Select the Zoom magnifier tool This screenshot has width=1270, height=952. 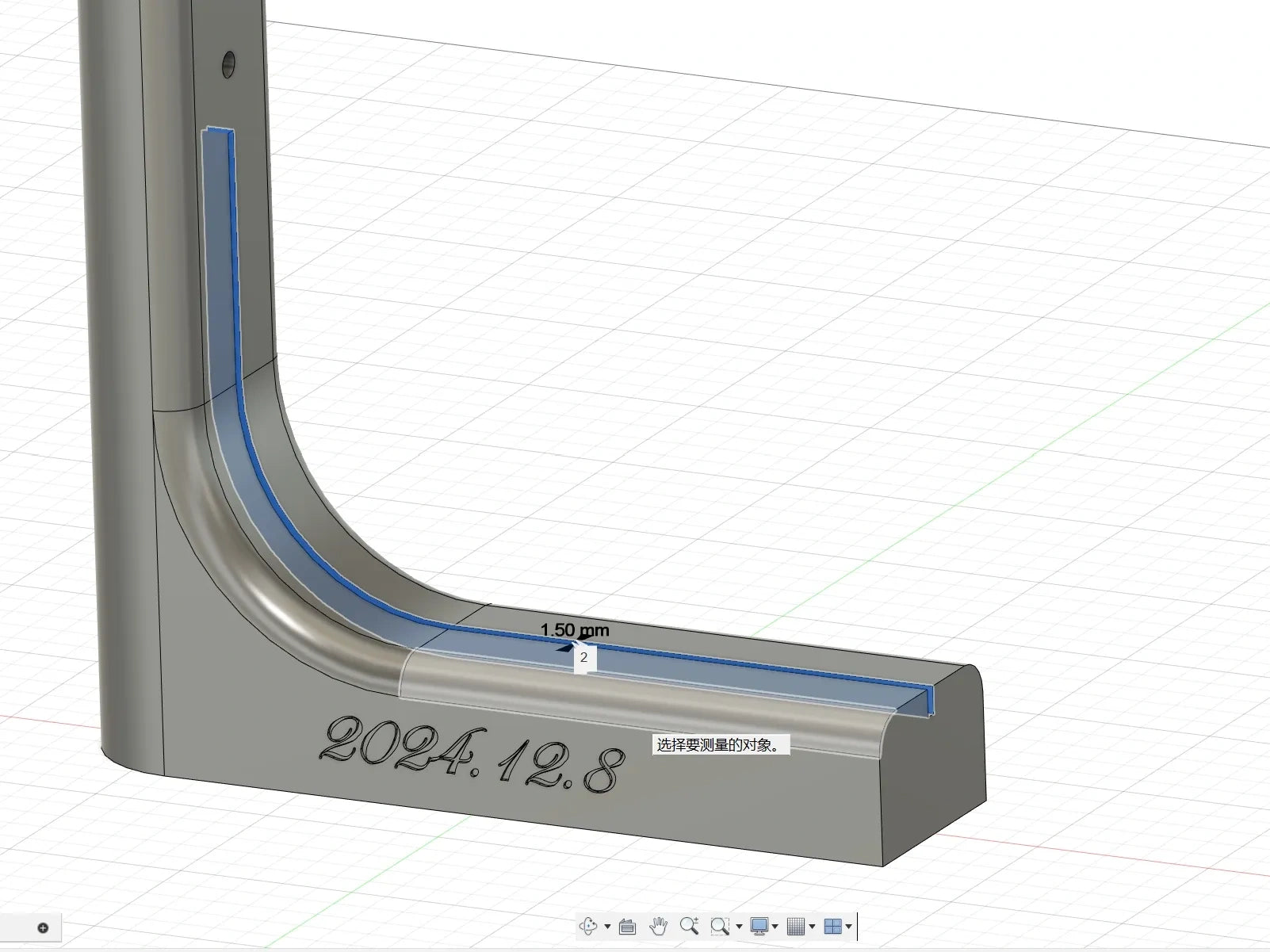[x=689, y=926]
